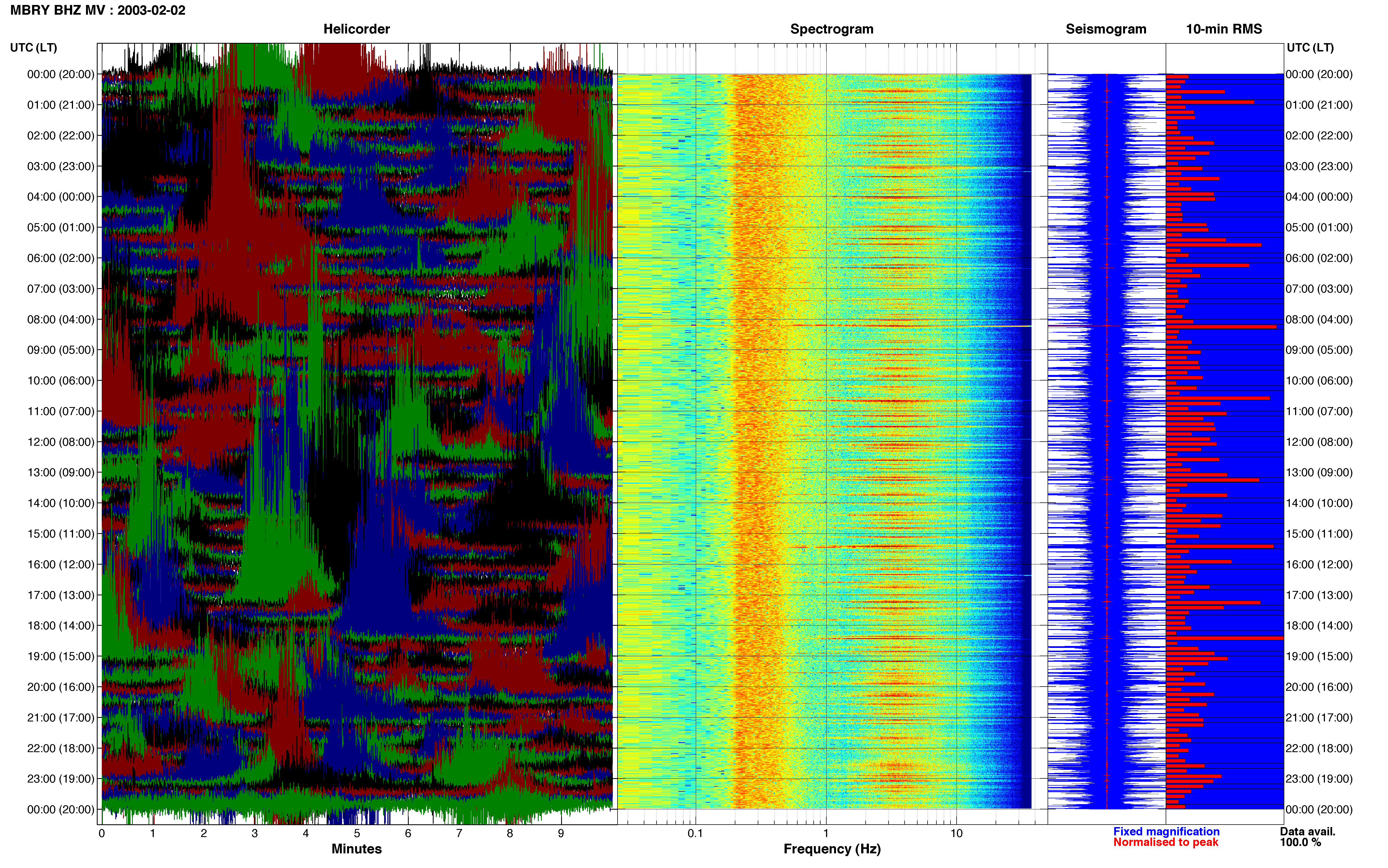Click left time label '16:00 (12:00)'
This screenshot has height=868, width=1388.
pyautogui.click(x=61, y=564)
